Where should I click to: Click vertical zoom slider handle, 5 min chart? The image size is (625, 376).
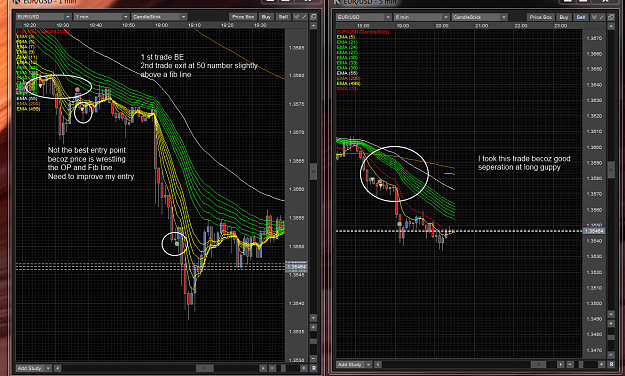pos(611,338)
